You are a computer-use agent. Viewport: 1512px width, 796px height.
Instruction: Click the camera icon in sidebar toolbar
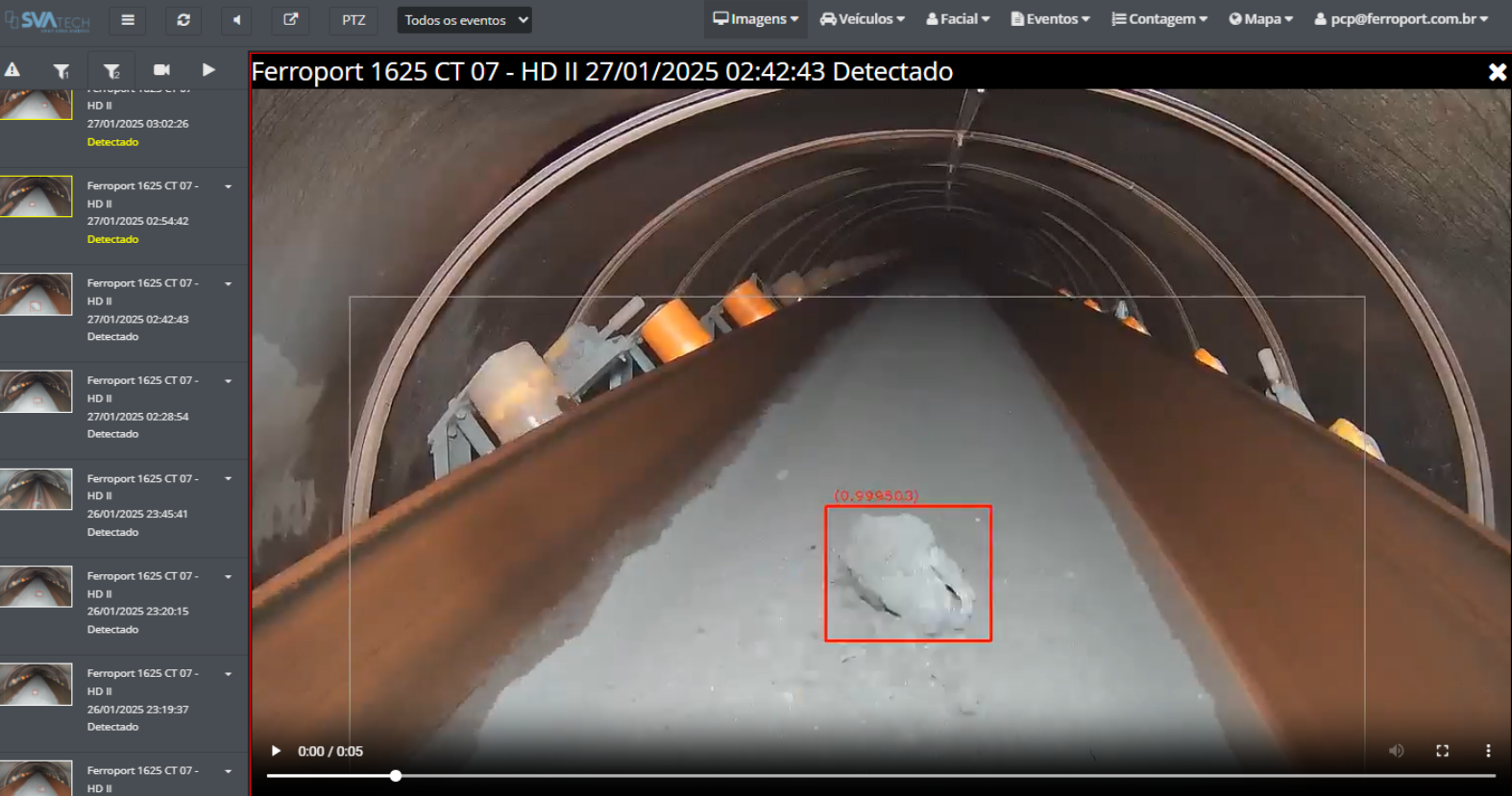tap(161, 70)
